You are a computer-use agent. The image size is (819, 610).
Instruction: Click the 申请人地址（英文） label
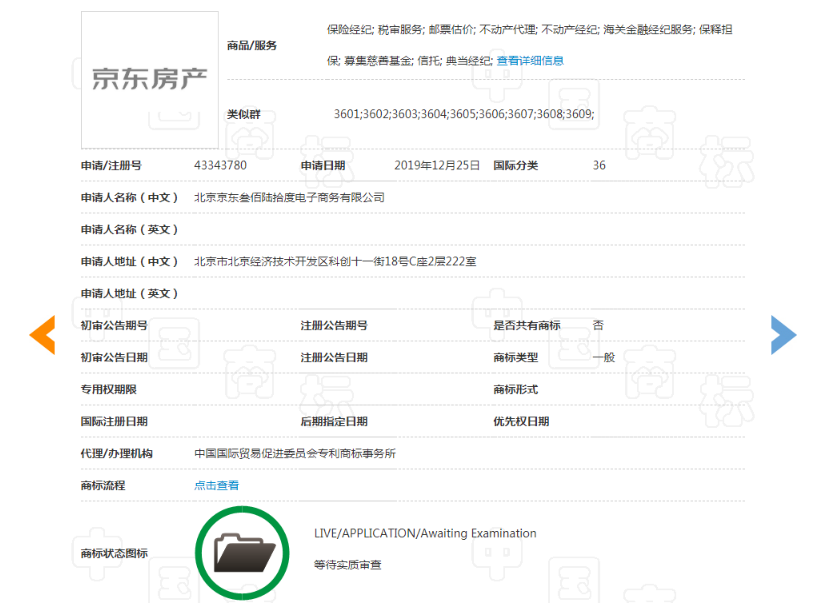click(x=130, y=293)
